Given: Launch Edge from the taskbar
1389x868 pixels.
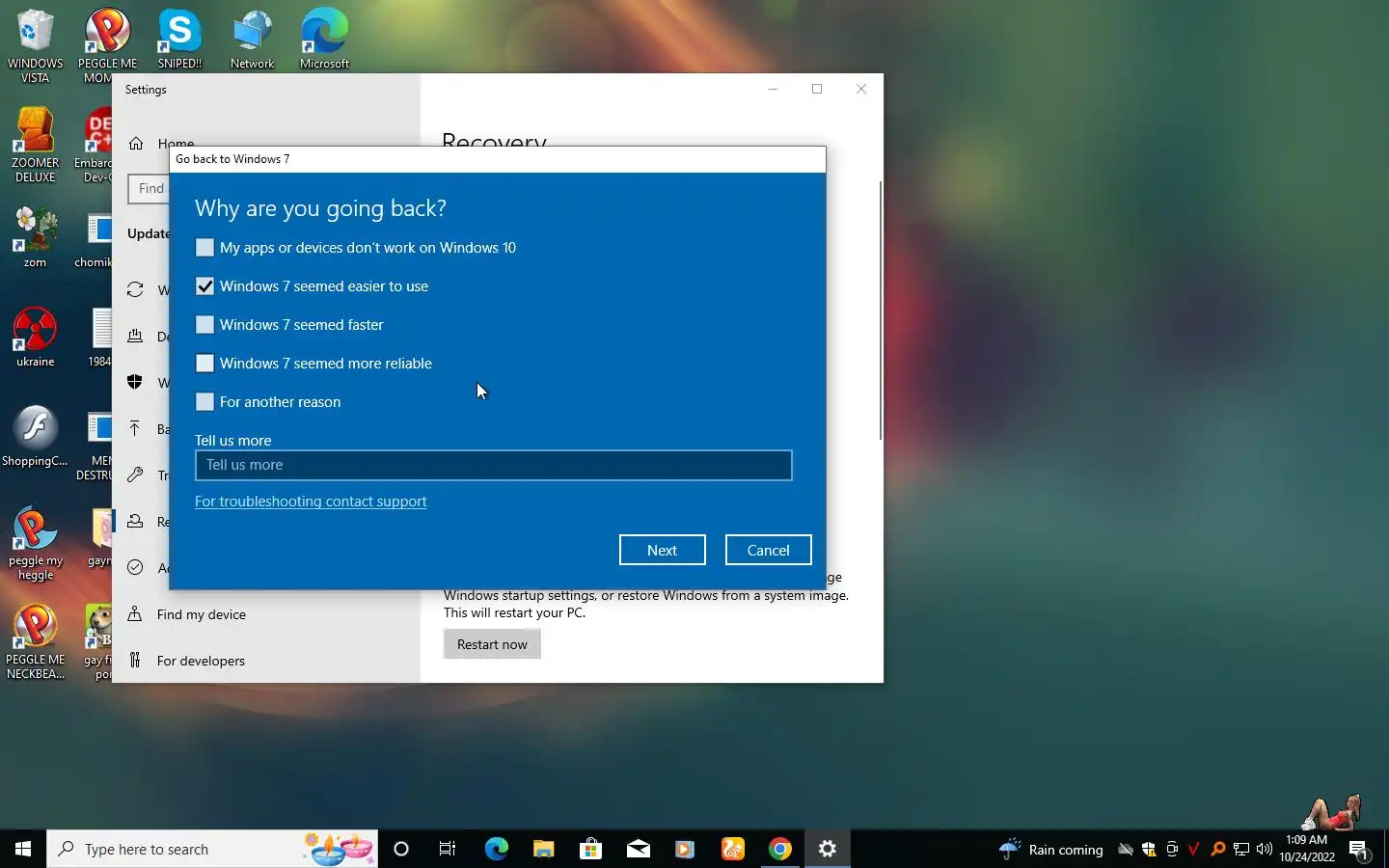Looking at the screenshot, I should point(496,849).
